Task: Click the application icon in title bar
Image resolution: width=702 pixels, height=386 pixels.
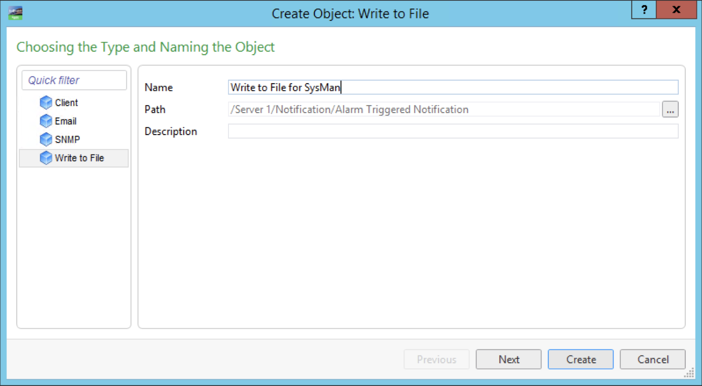Action: [15, 13]
